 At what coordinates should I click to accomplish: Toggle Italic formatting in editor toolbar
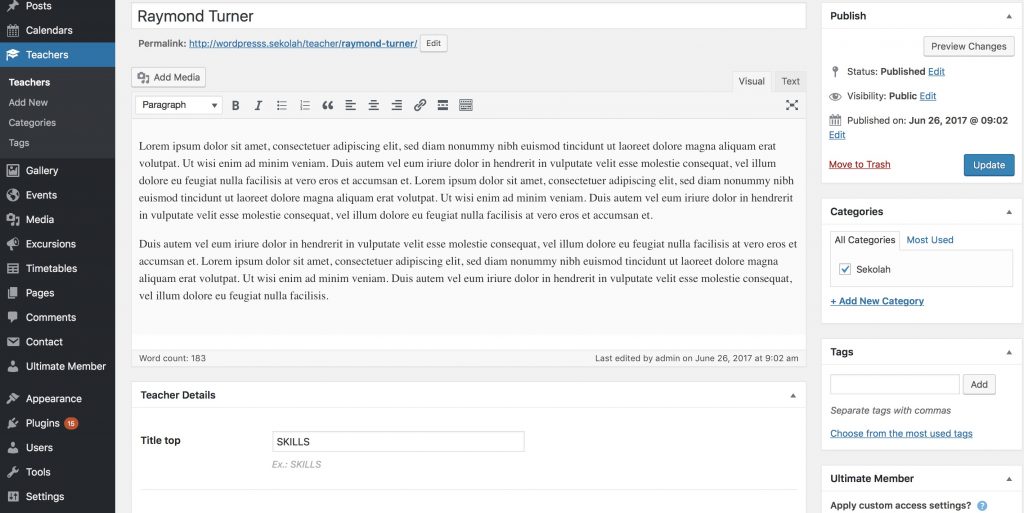coord(258,105)
